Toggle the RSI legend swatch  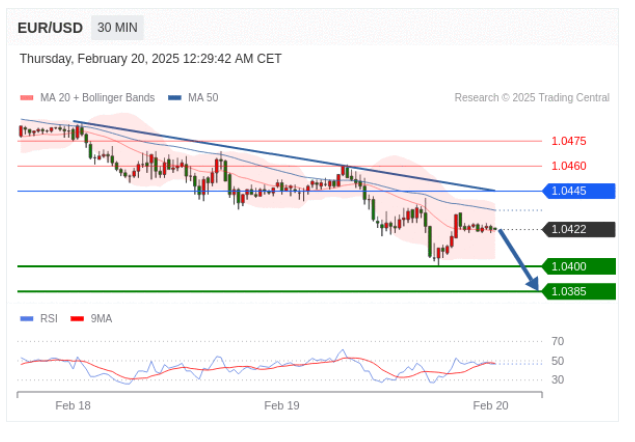[27, 319]
